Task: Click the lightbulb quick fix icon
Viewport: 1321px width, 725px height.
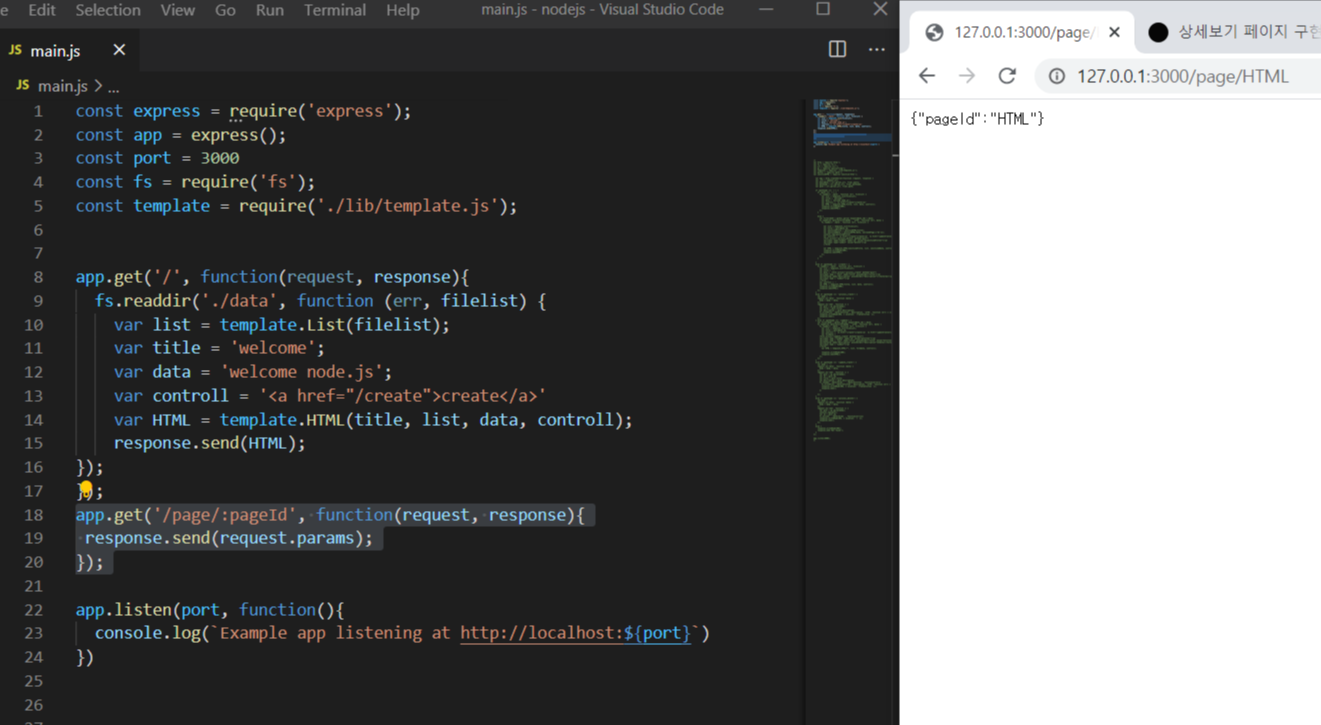Action: pyautogui.click(x=85, y=489)
